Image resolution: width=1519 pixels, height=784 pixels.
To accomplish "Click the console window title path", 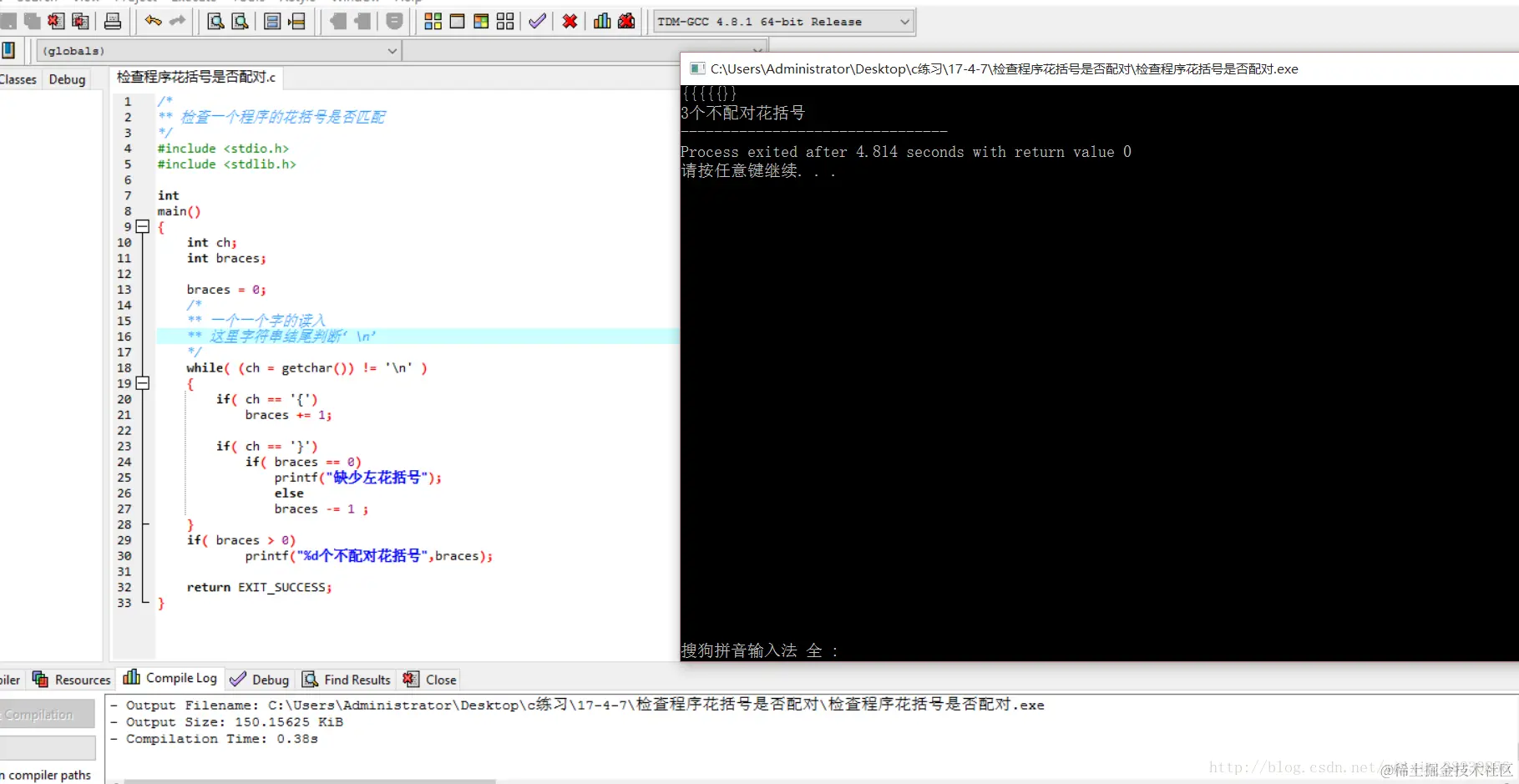I will [1004, 68].
